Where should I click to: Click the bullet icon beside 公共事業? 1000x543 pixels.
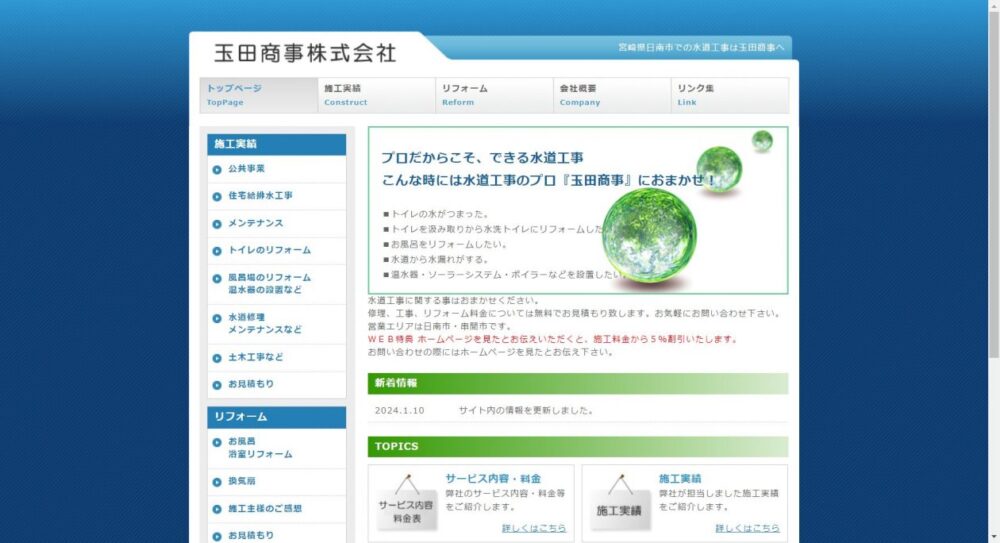point(217,170)
